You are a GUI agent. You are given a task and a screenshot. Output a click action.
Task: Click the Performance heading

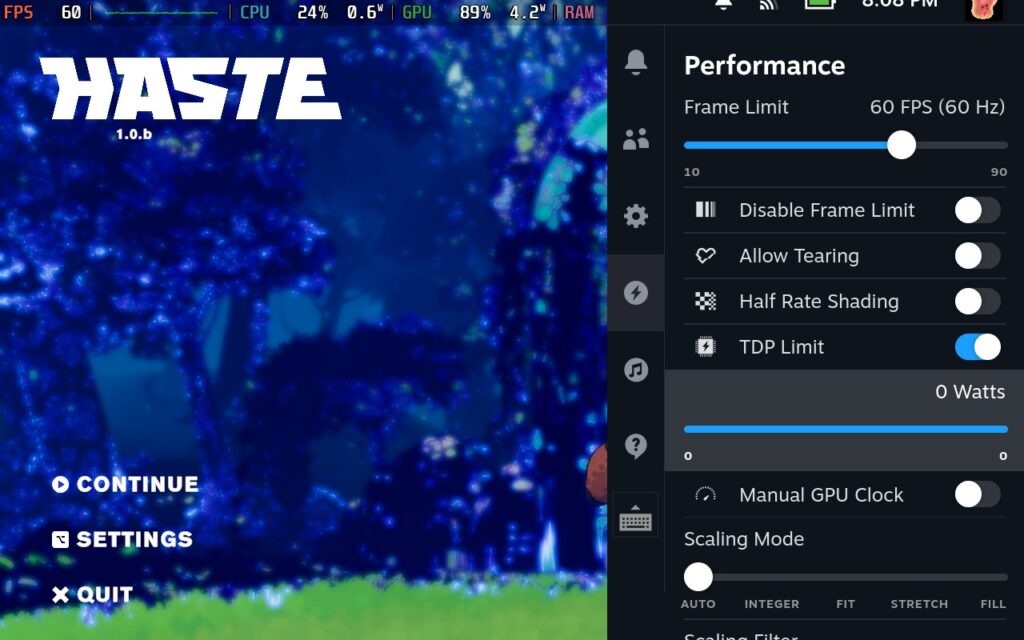point(764,66)
